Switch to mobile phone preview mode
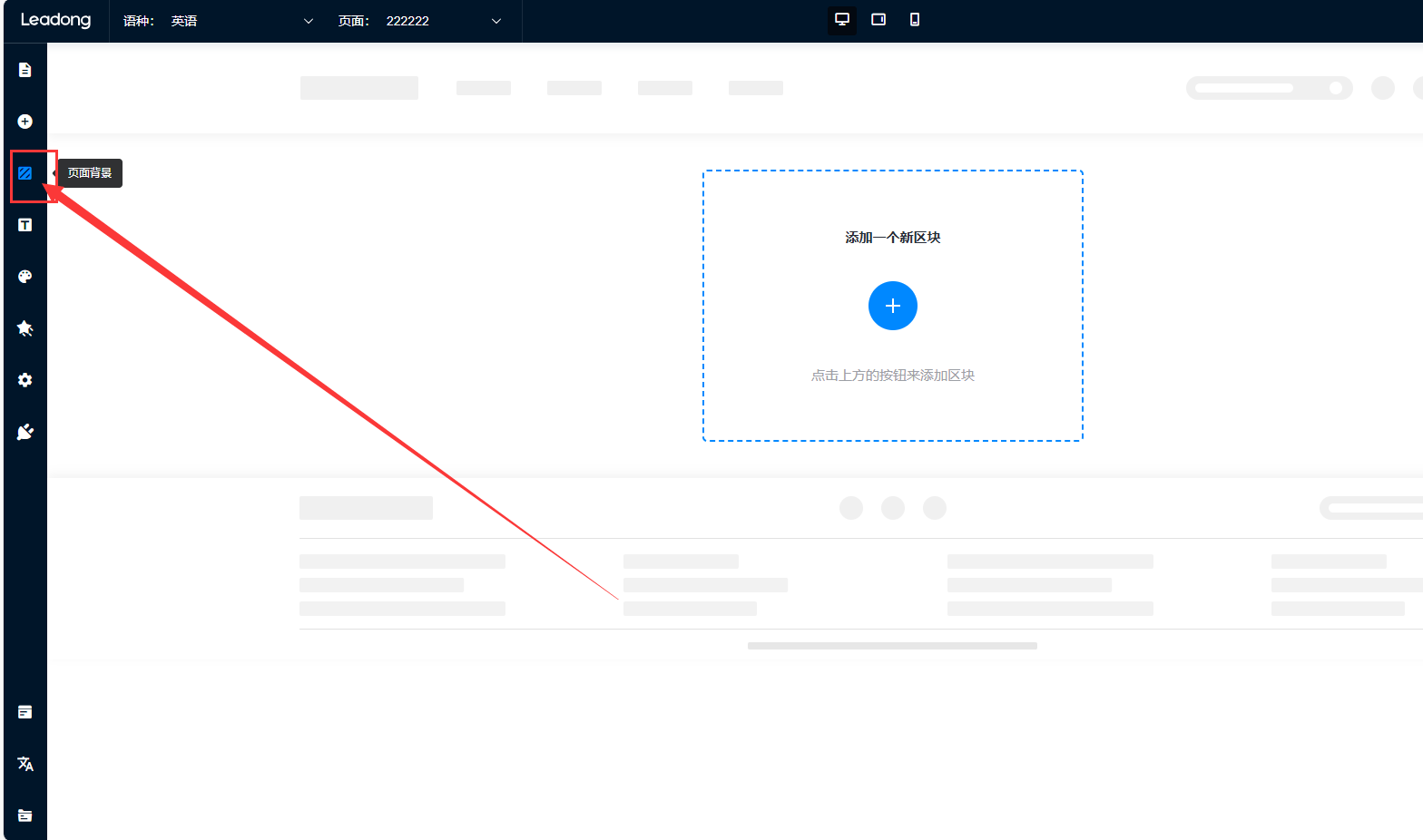The width and height of the screenshot is (1423, 840). tap(915, 20)
